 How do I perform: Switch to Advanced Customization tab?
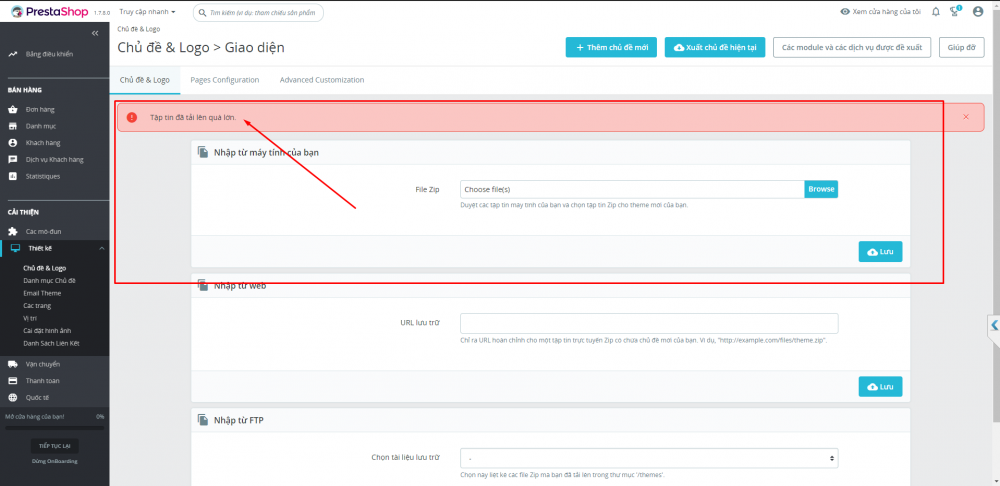point(322,80)
